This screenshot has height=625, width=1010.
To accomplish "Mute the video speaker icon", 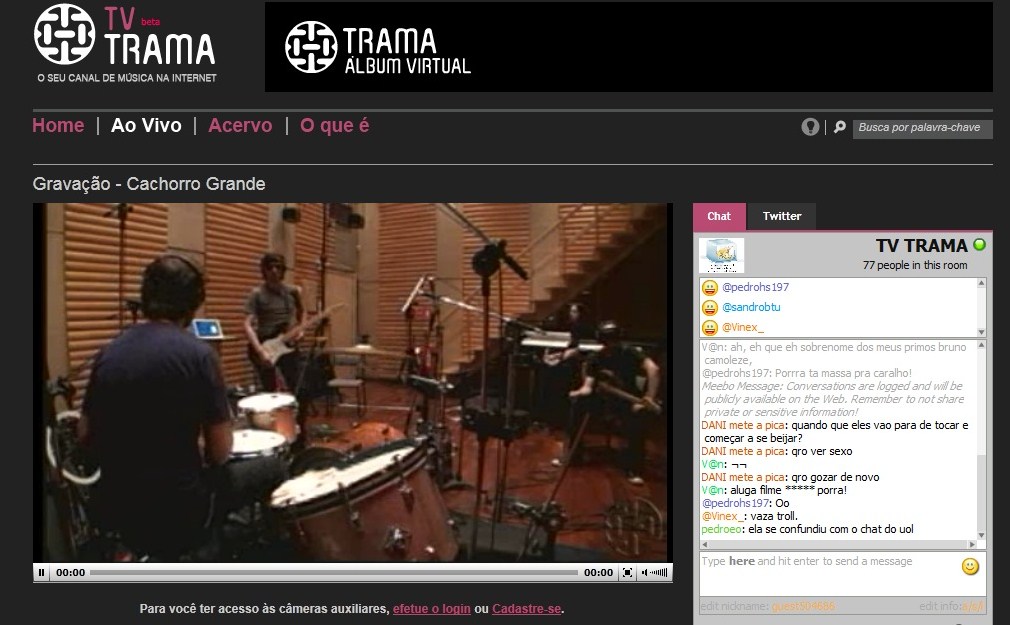I will click(x=646, y=573).
